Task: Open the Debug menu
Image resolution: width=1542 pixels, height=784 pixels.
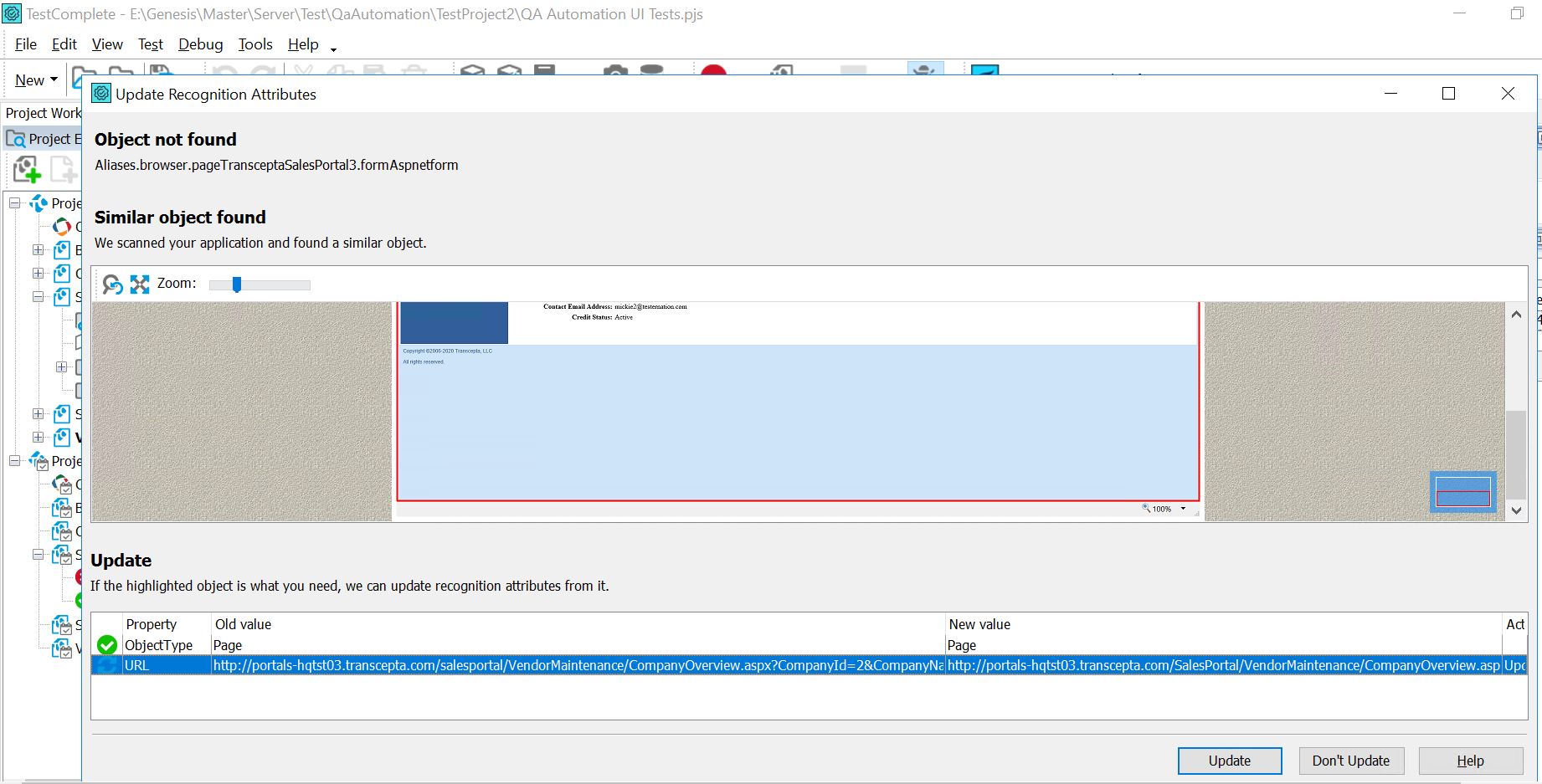Action: (200, 44)
